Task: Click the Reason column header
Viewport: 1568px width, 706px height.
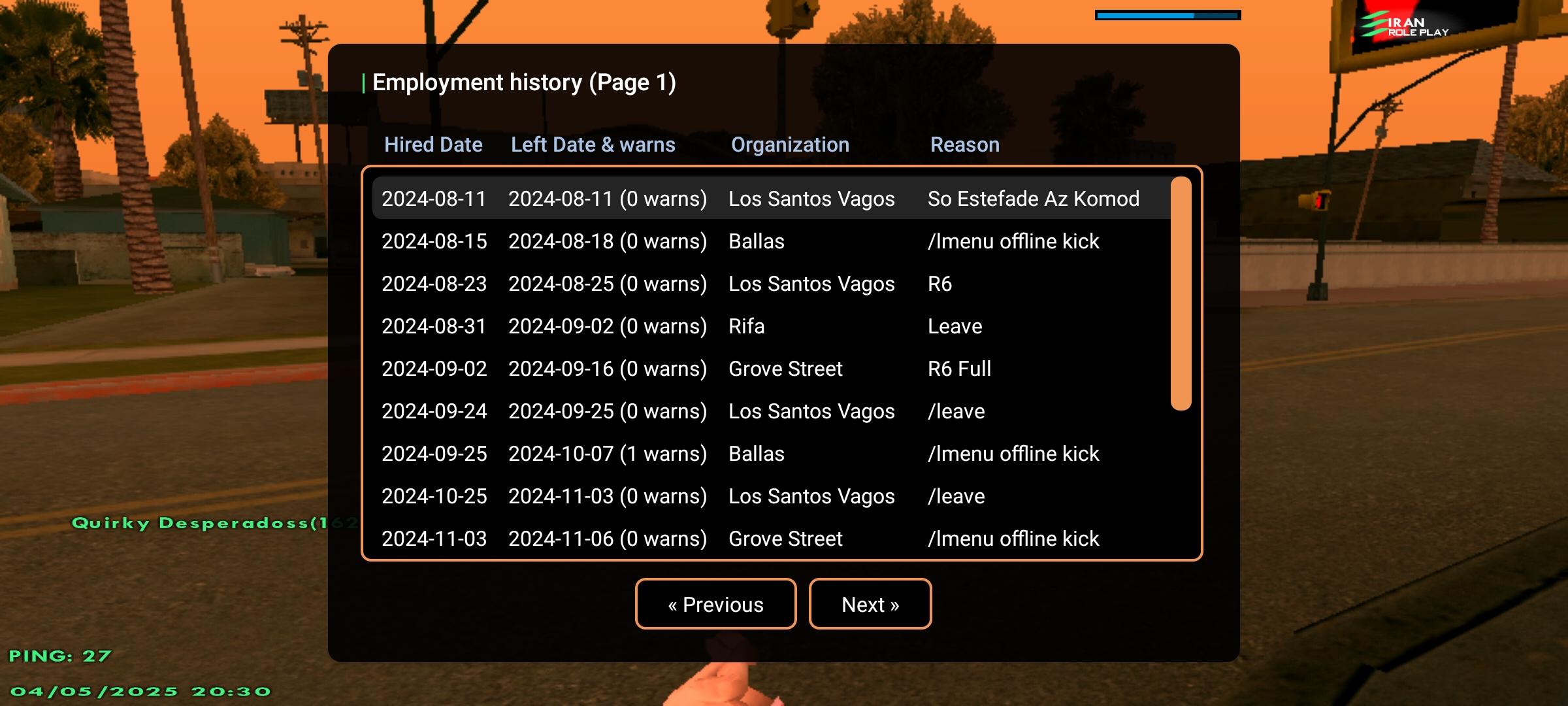Action: (x=965, y=144)
